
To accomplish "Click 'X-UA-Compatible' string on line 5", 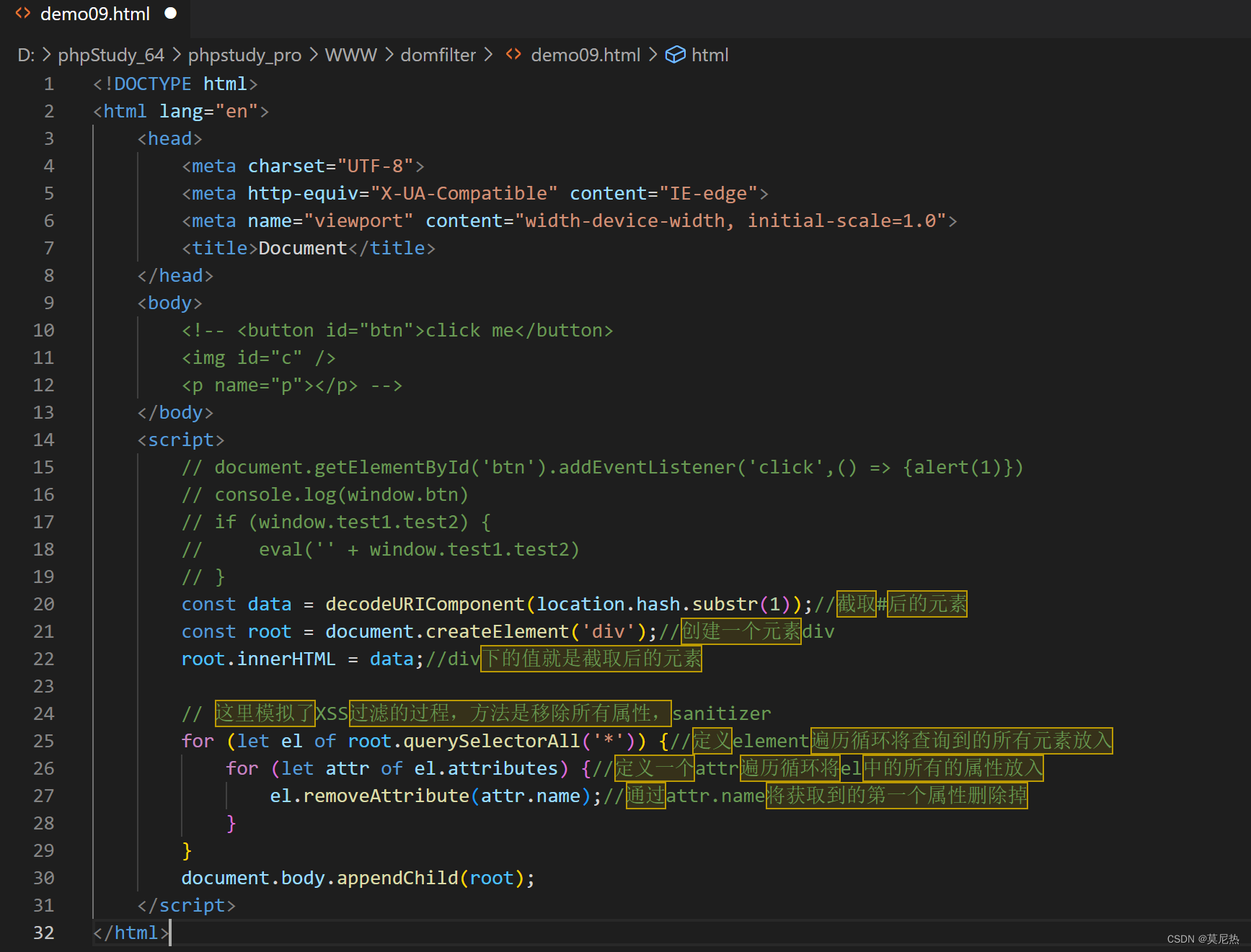I will click(464, 194).
